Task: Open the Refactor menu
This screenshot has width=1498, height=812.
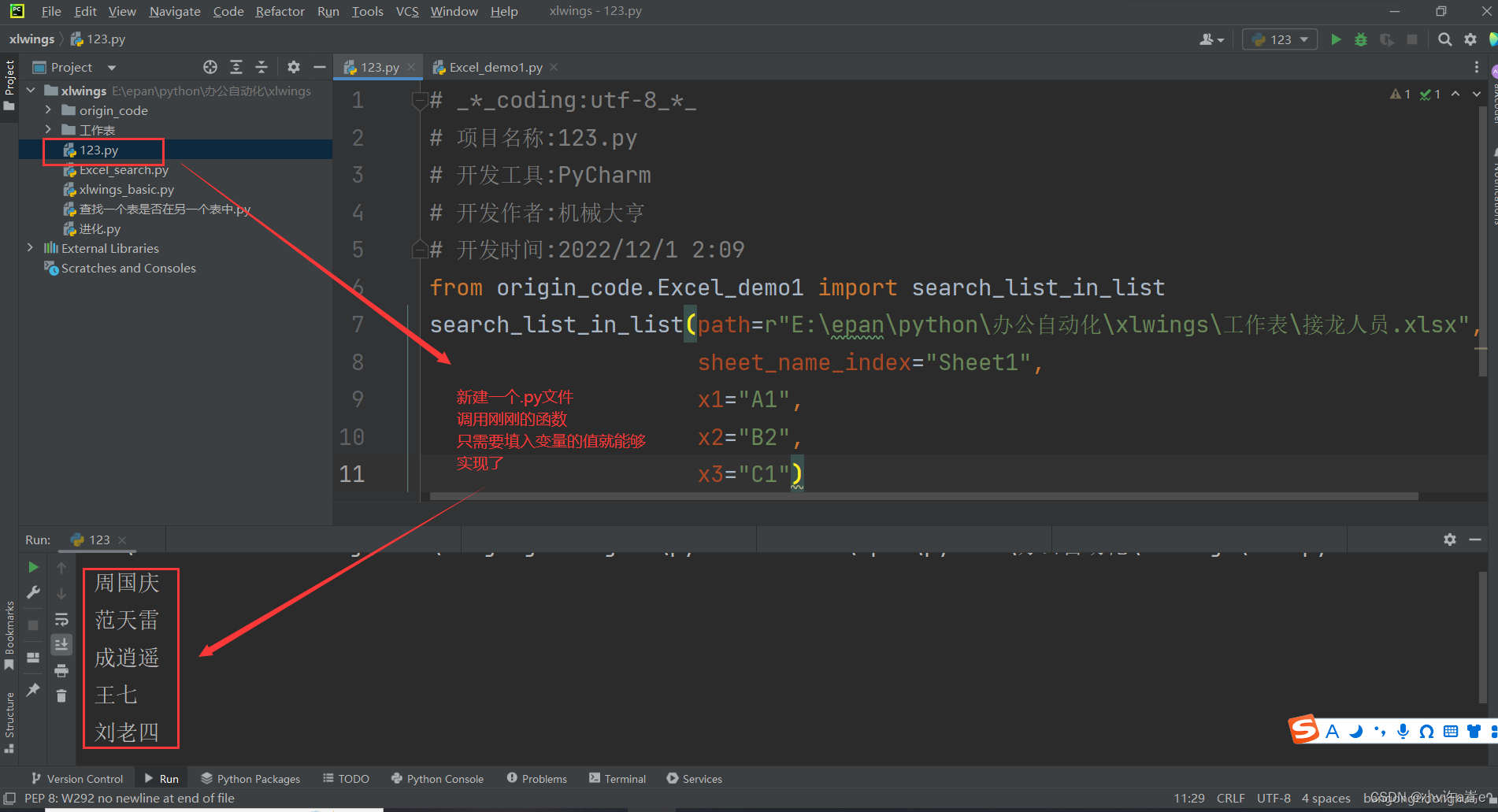Action: click(280, 11)
